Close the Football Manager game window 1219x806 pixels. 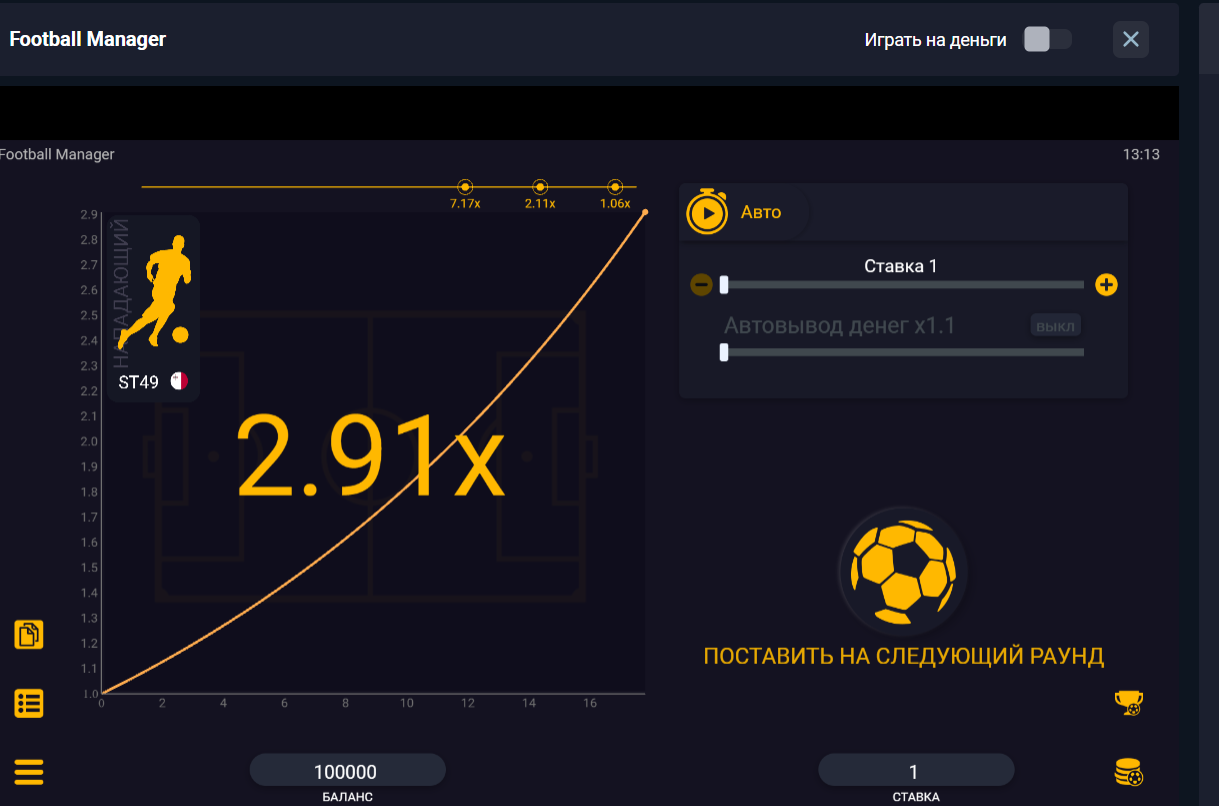coord(1131,39)
